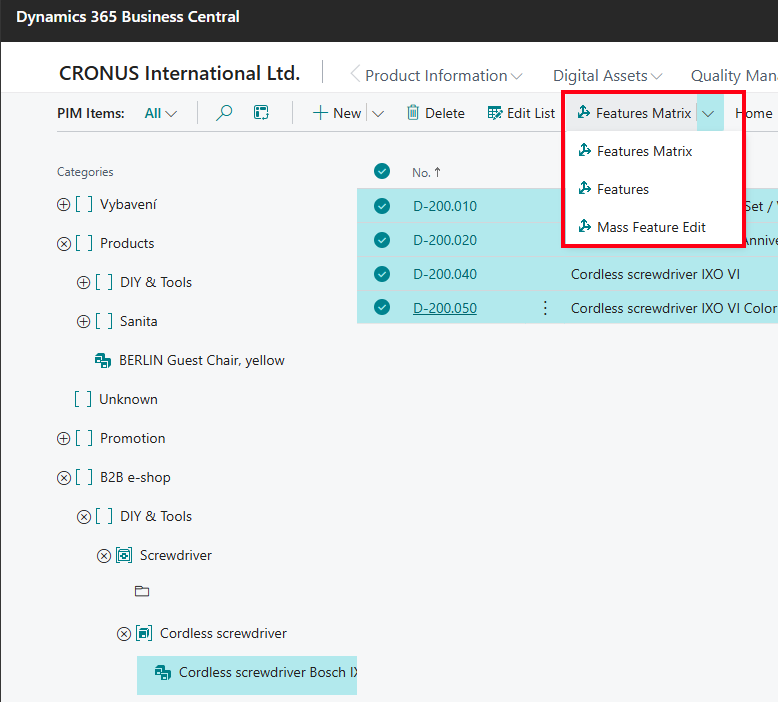
Task: Click description Cordless screwdriver IXO VI
Action: (655, 274)
